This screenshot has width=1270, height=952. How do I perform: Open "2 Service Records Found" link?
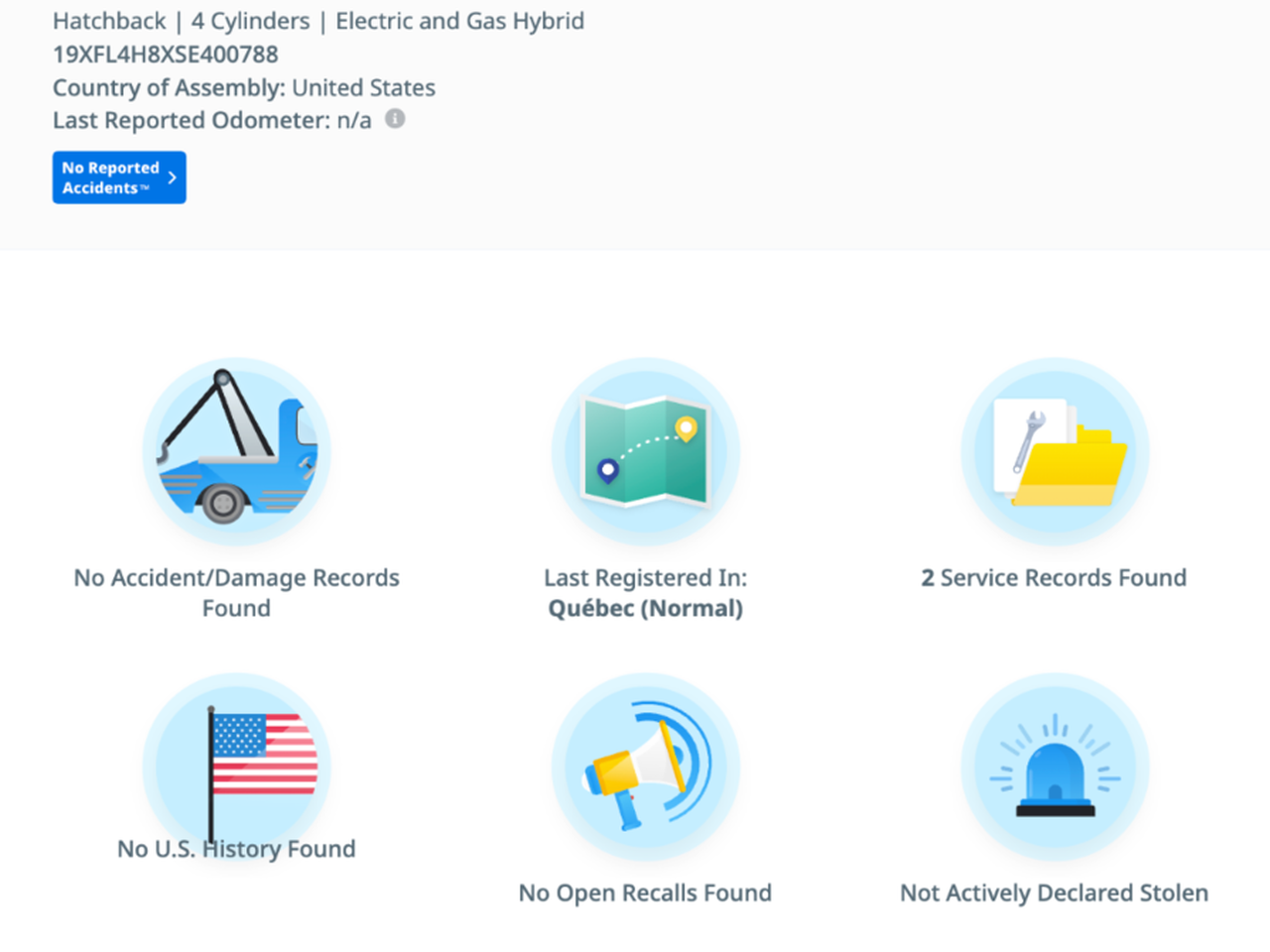pos(1054,577)
